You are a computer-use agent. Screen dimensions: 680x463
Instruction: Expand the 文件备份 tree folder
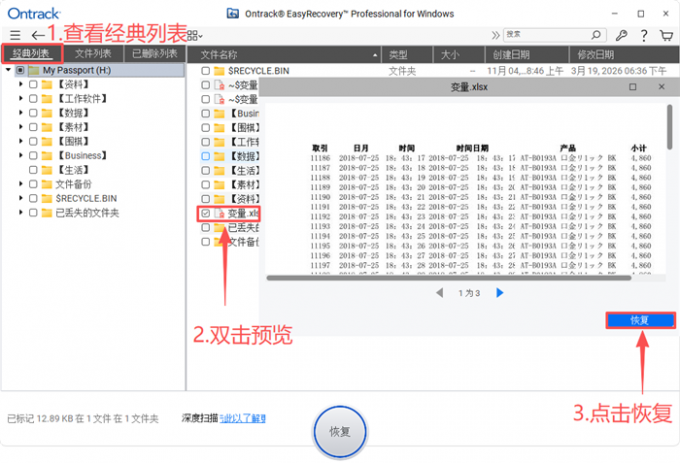click(20, 184)
